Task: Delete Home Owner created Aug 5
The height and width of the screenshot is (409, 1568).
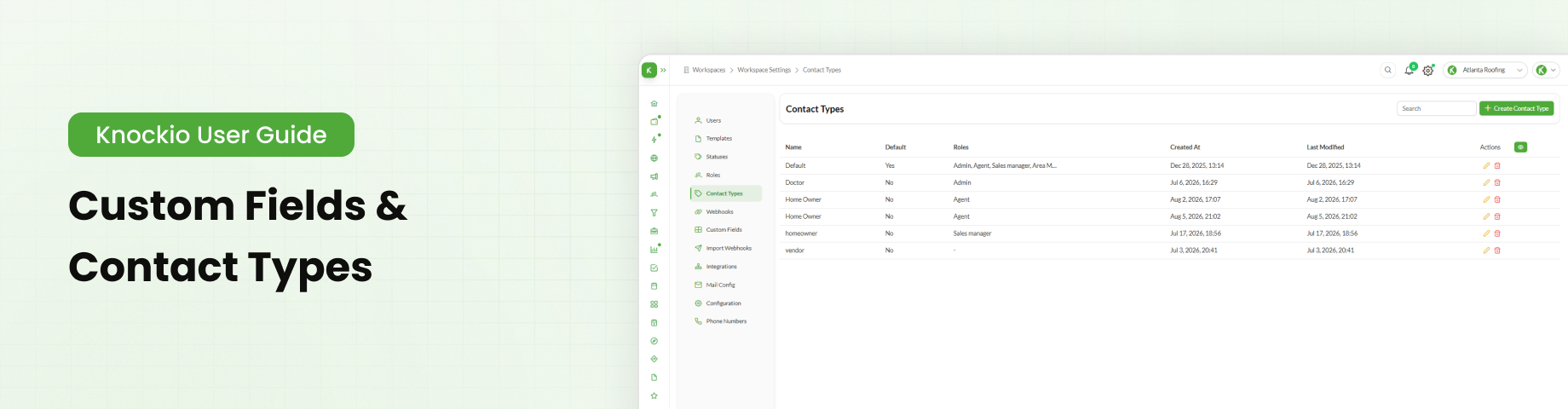Action: click(1497, 216)
